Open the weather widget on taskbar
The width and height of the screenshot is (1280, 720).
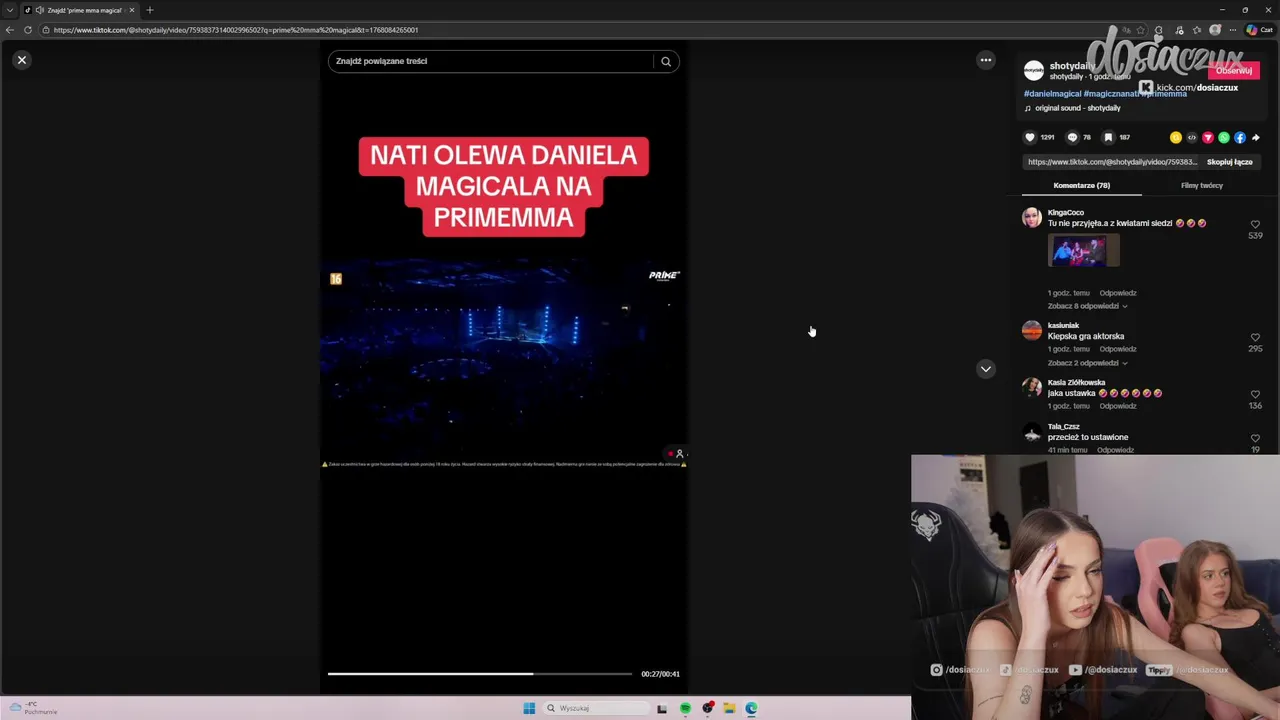click(33, 708)
